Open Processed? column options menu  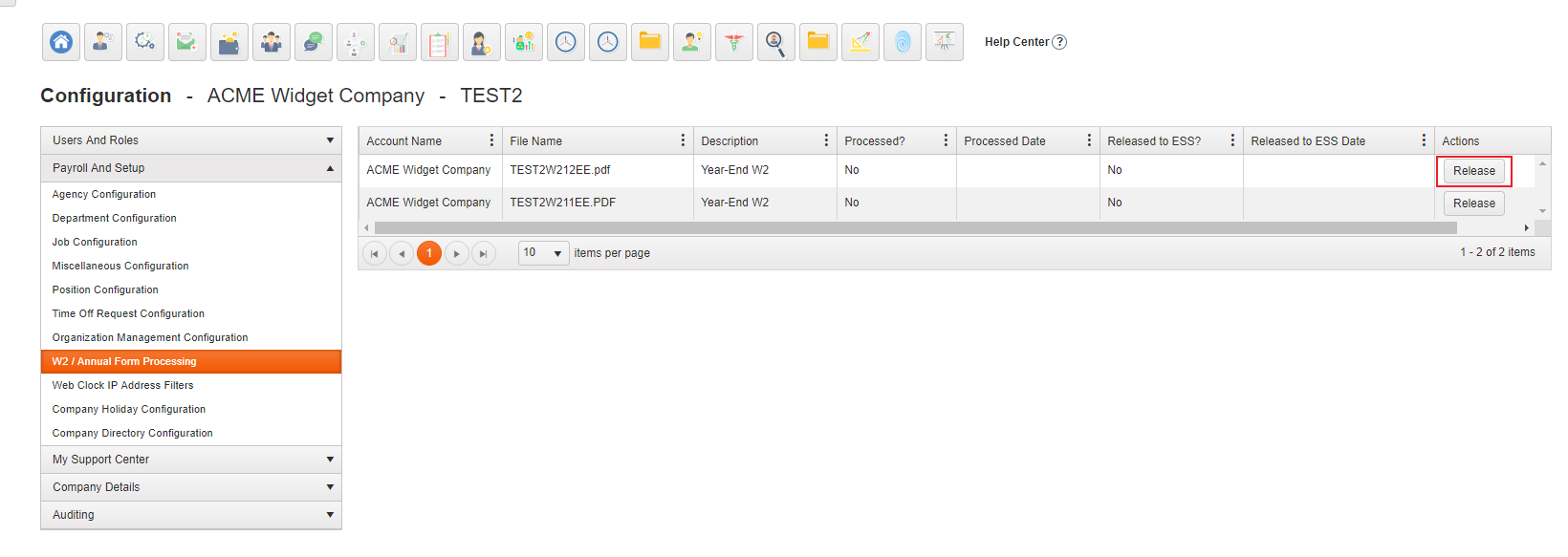tap(946, 140)
